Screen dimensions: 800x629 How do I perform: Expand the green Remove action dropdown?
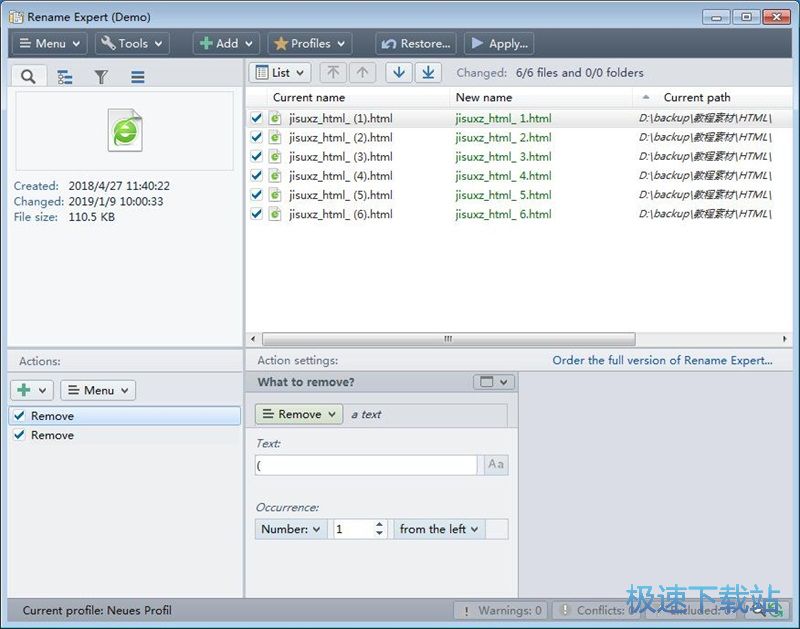tap(299, 414)
